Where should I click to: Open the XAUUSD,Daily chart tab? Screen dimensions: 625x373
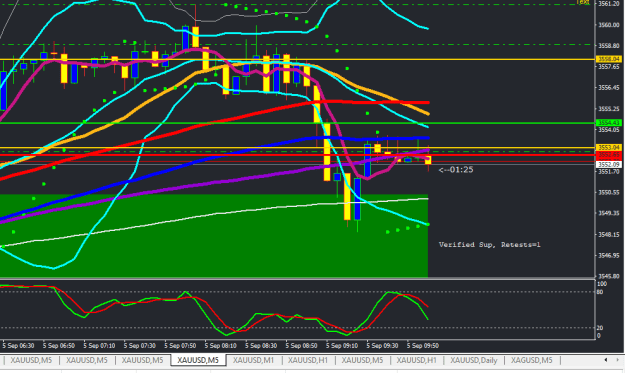tap(474, 360)
